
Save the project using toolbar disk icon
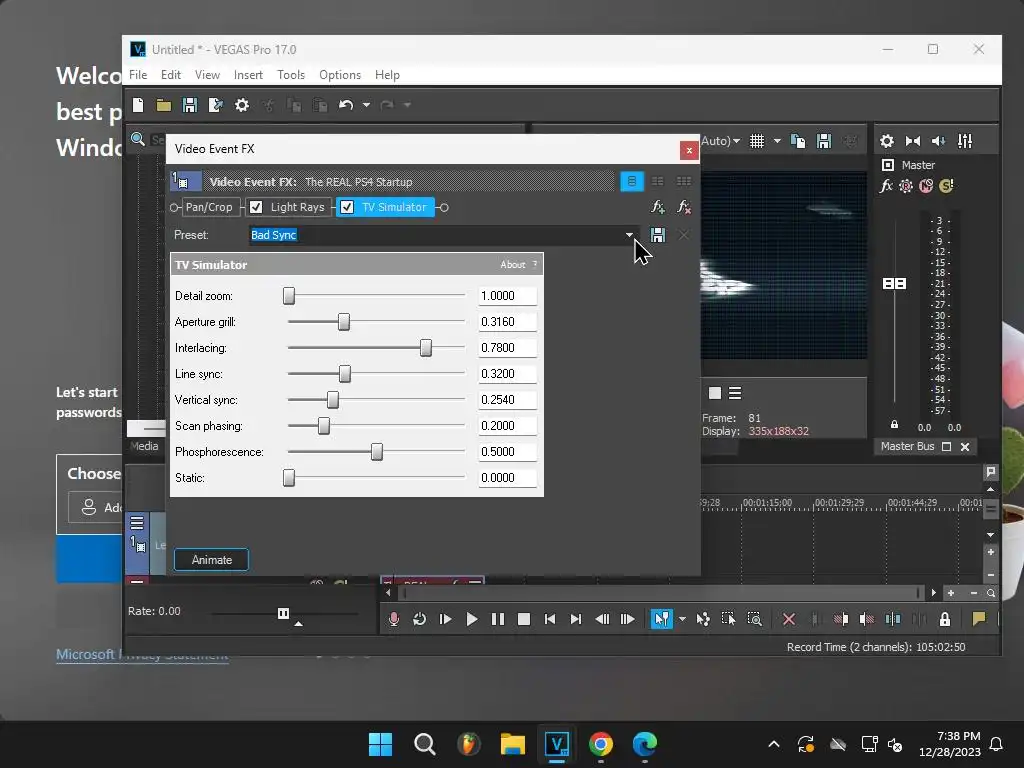pyautogui.click(x=189, y=105)
